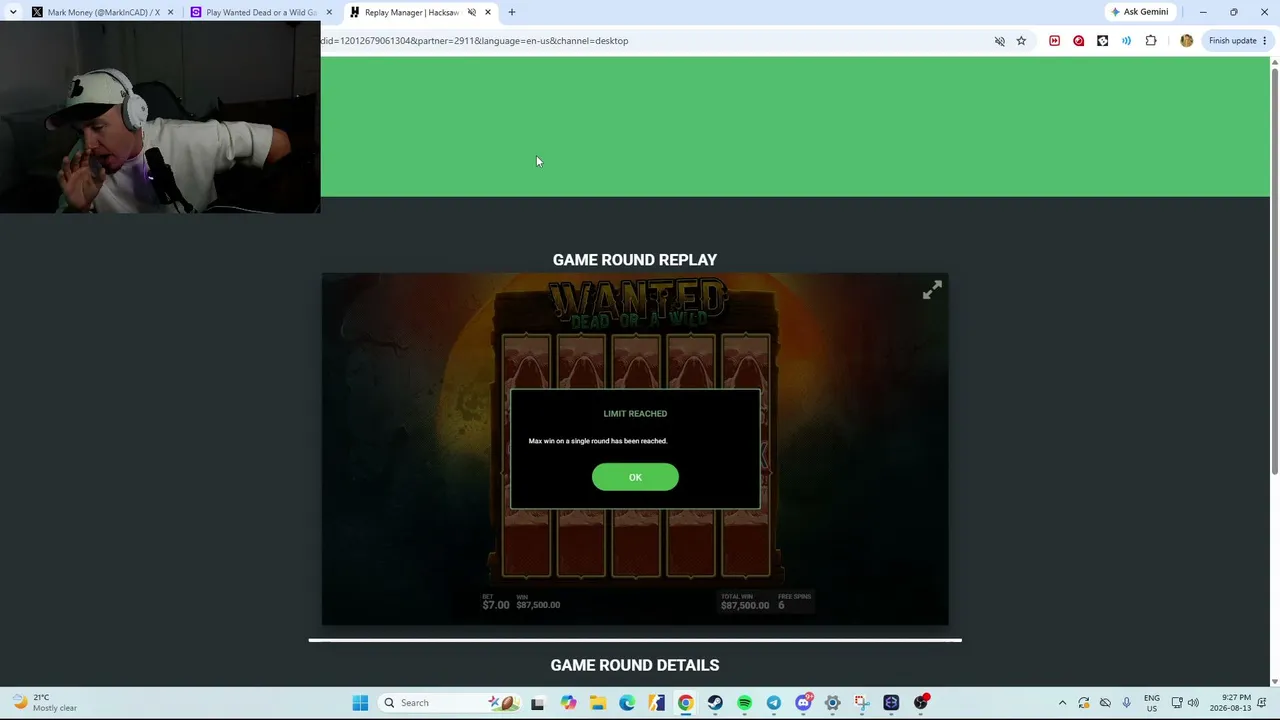1280x720 pixels.
Task: Open the Extensions puzzle menu
Action: [1151, 41]
